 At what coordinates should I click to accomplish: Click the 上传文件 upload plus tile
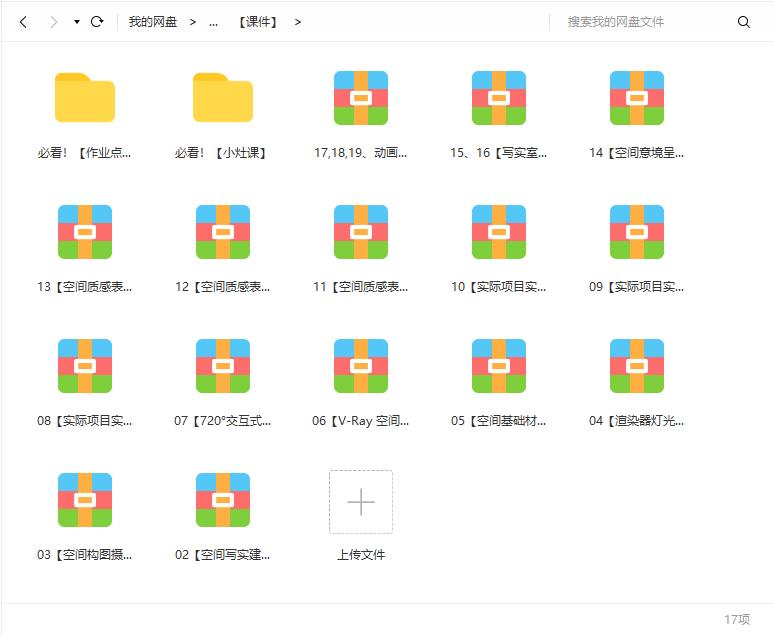coord(361,502)
